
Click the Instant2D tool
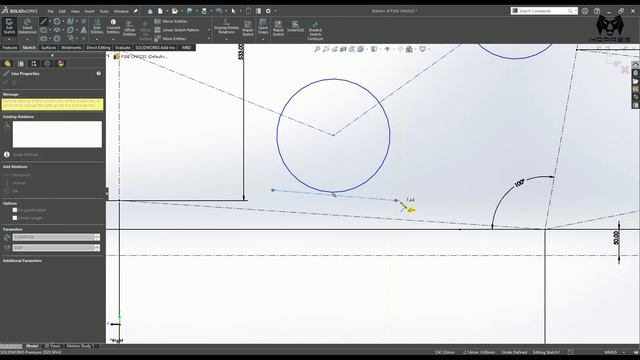(x=295, y=27)
